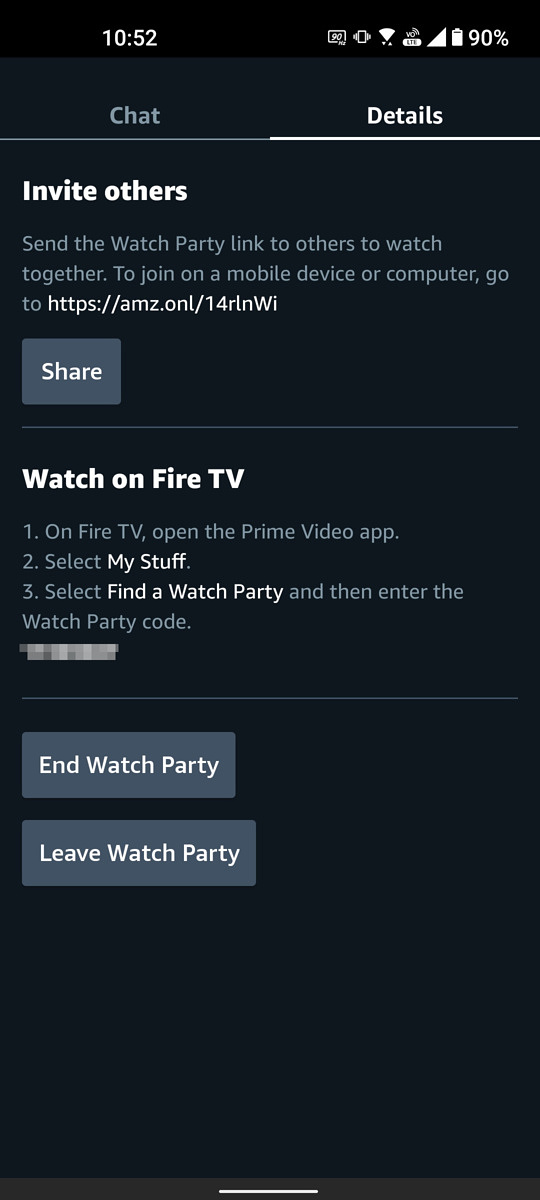The width and height of the screenshot is (540, 1200).
Task: Click Leave Watch Party button
Action: [x=139, y=853]
